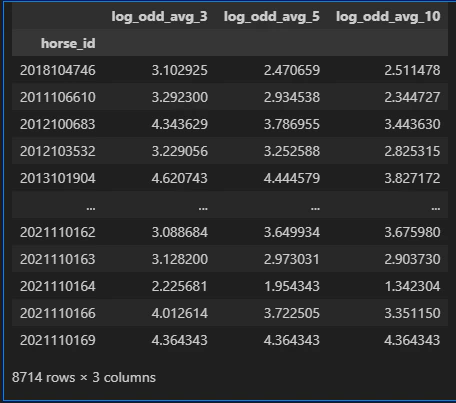Click the value 3.443630
Image resolution: width=456 pixels, height=403 pixels.
tap(412, 124)
